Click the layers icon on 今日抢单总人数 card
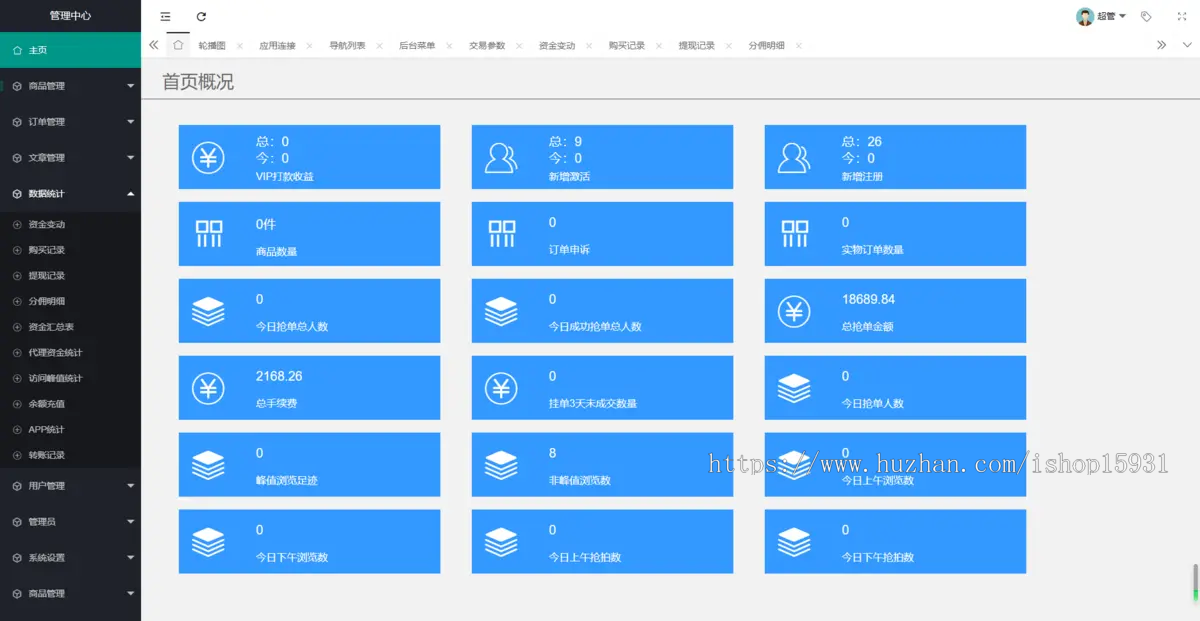1200x621 pixels. point(208,311)
